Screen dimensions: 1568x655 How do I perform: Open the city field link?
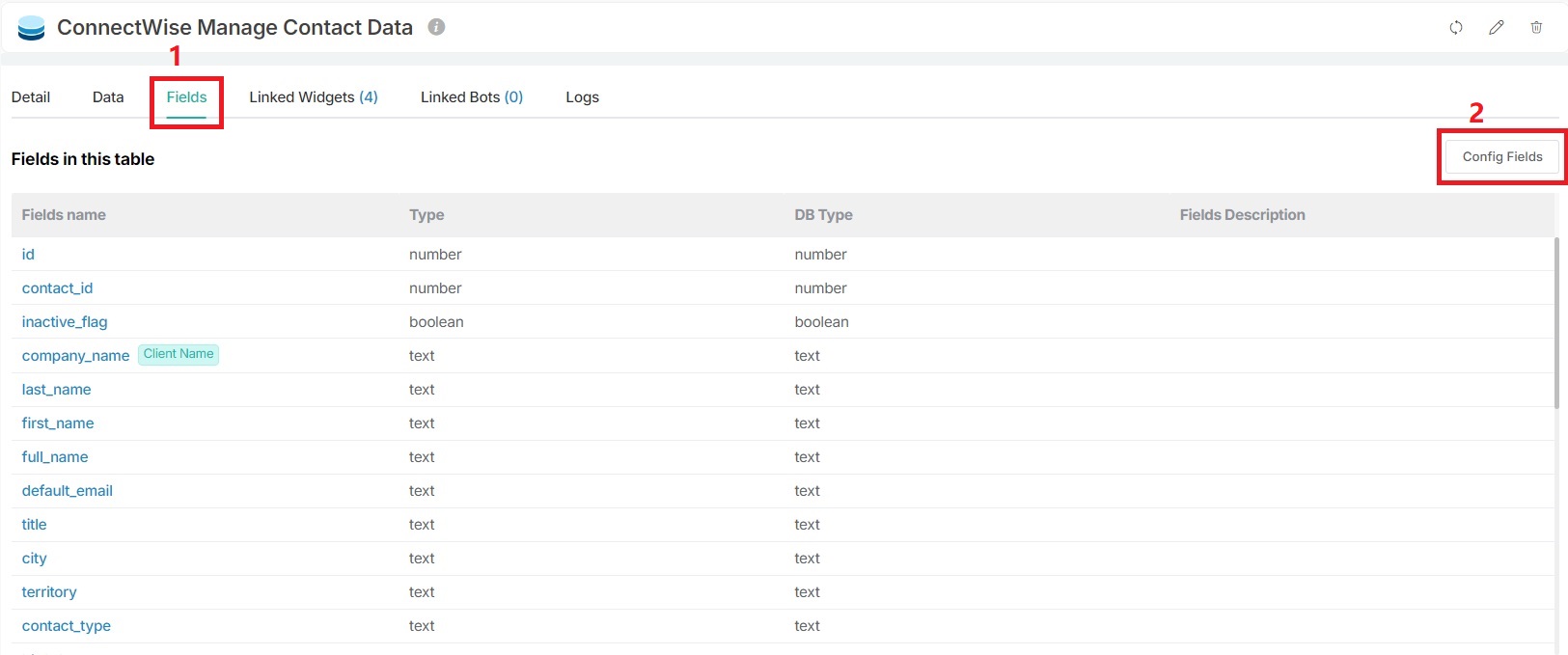tap(34, 559)
